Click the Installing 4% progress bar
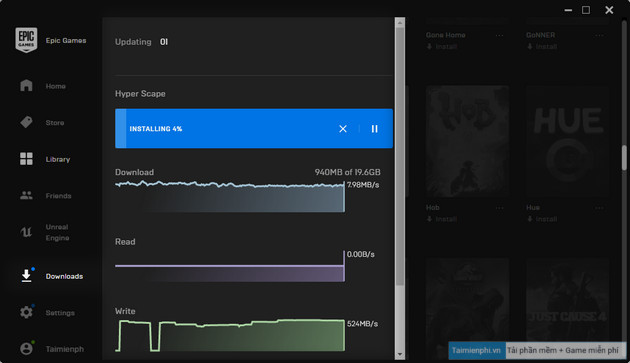The image size is (630, 363). pos(254,128)
